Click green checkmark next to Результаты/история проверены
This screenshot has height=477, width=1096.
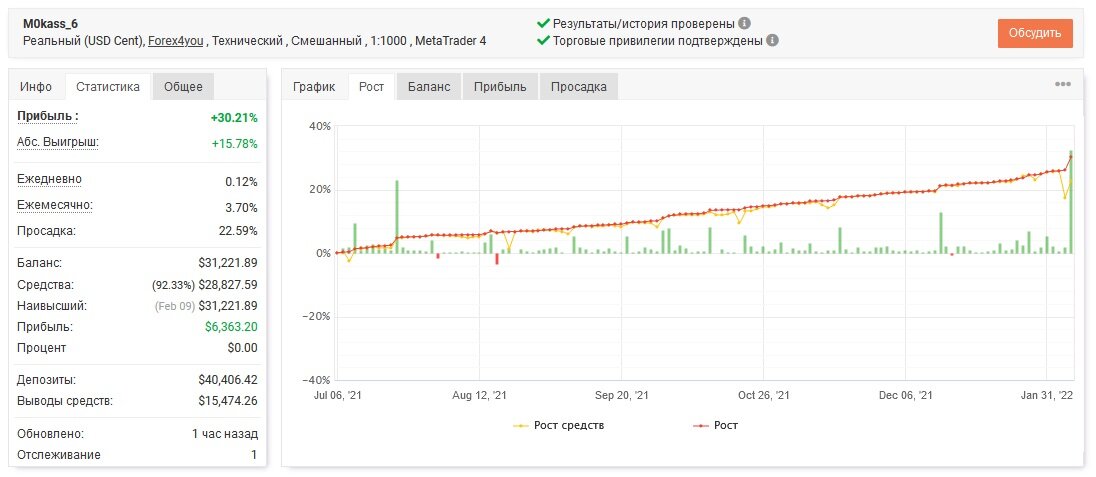tap(543, 23)
